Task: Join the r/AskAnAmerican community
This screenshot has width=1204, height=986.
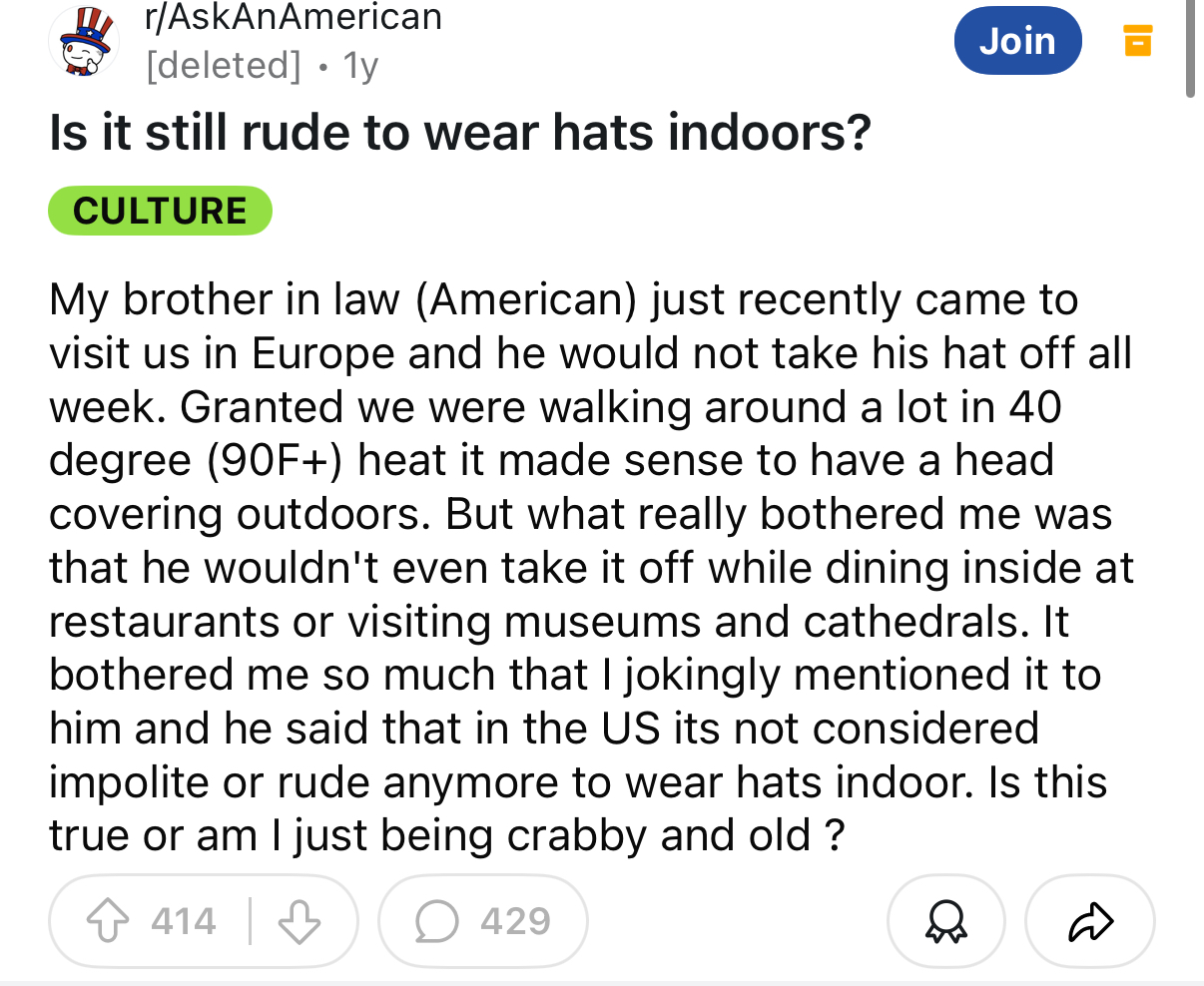Action: coord(1017,41)
